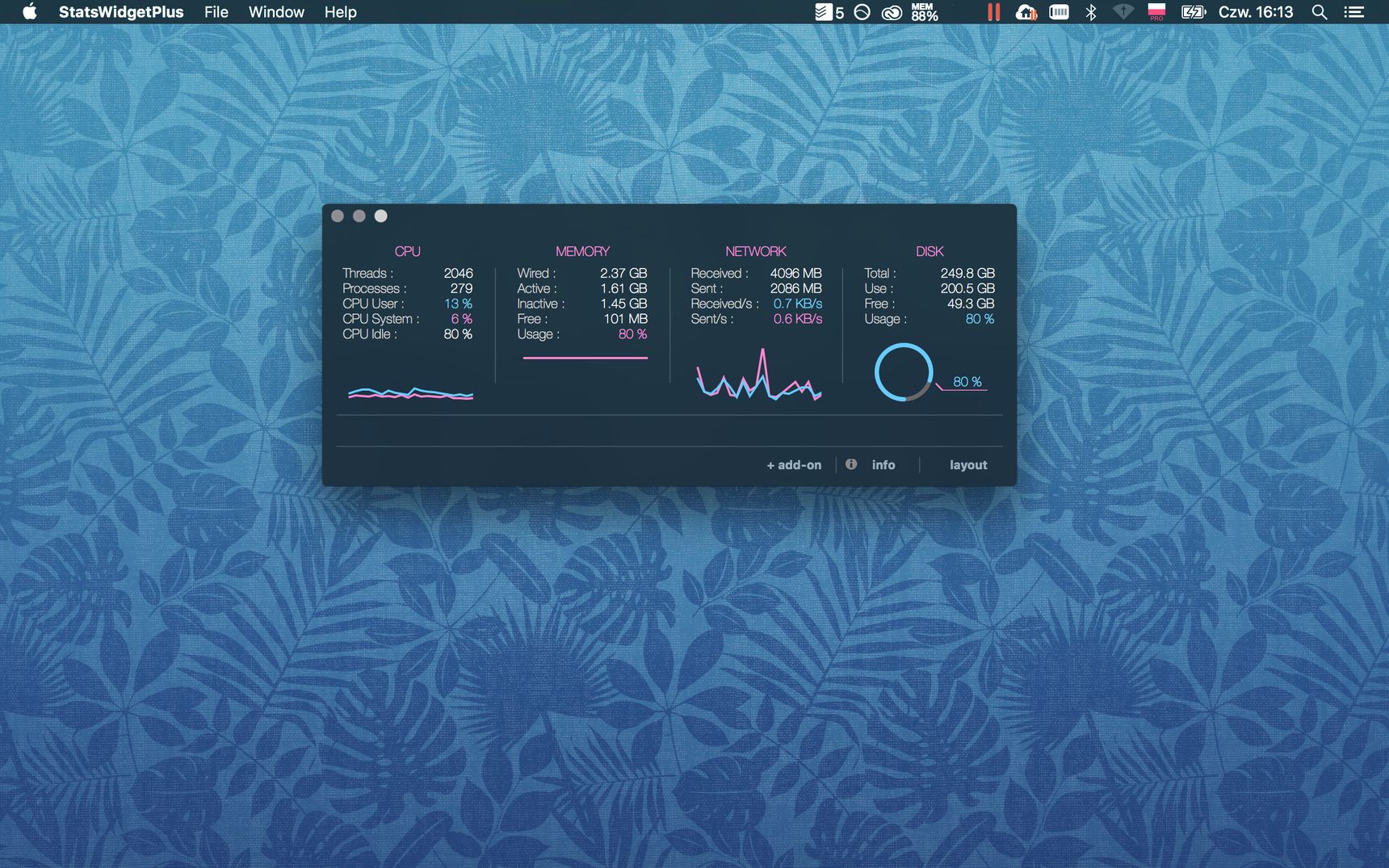1389x868 pixels.
Task: Click the red pause bars menu bar icon
Action: coord(993,12)
